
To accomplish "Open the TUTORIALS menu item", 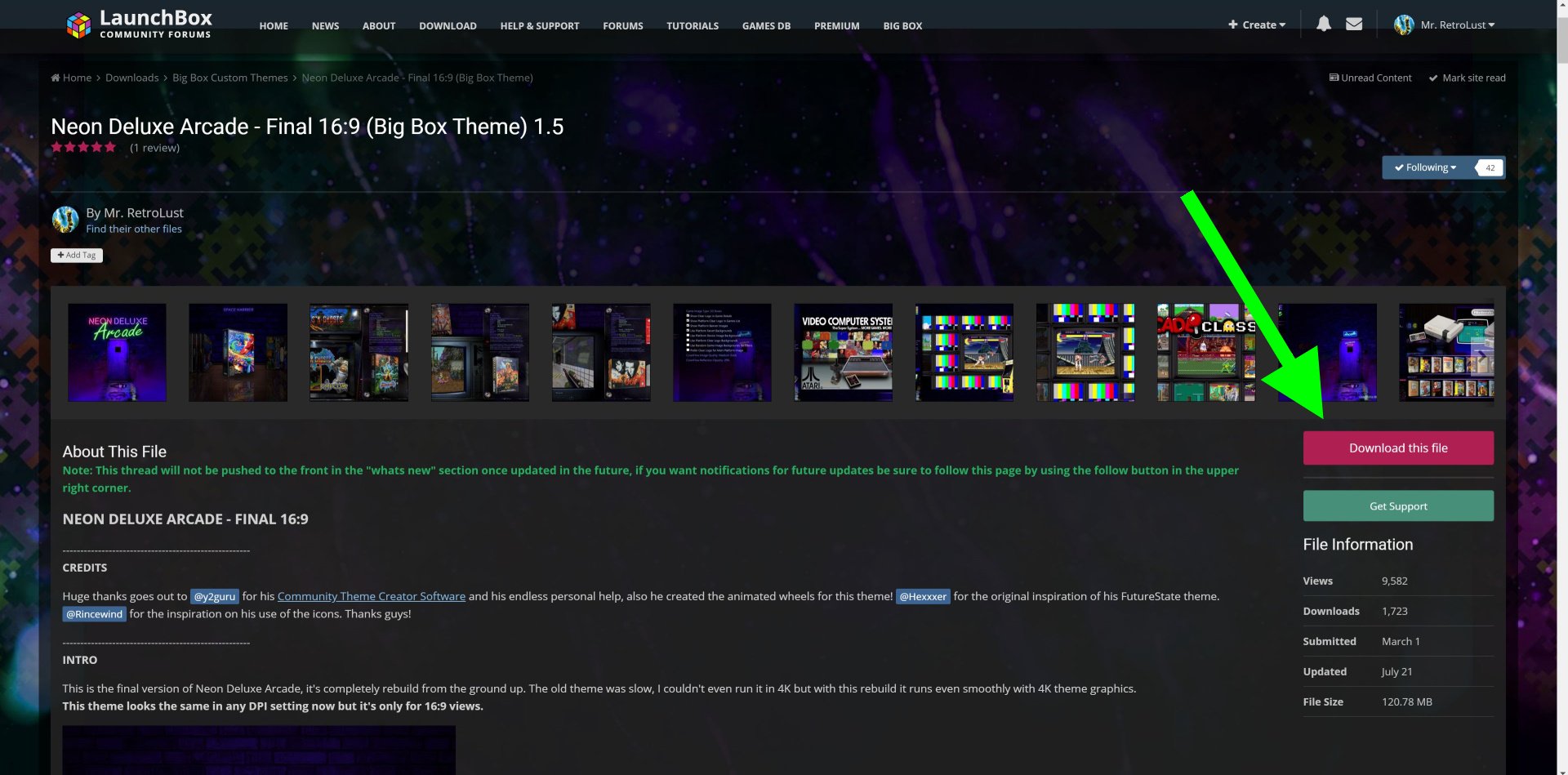I will tap(693, 26).
